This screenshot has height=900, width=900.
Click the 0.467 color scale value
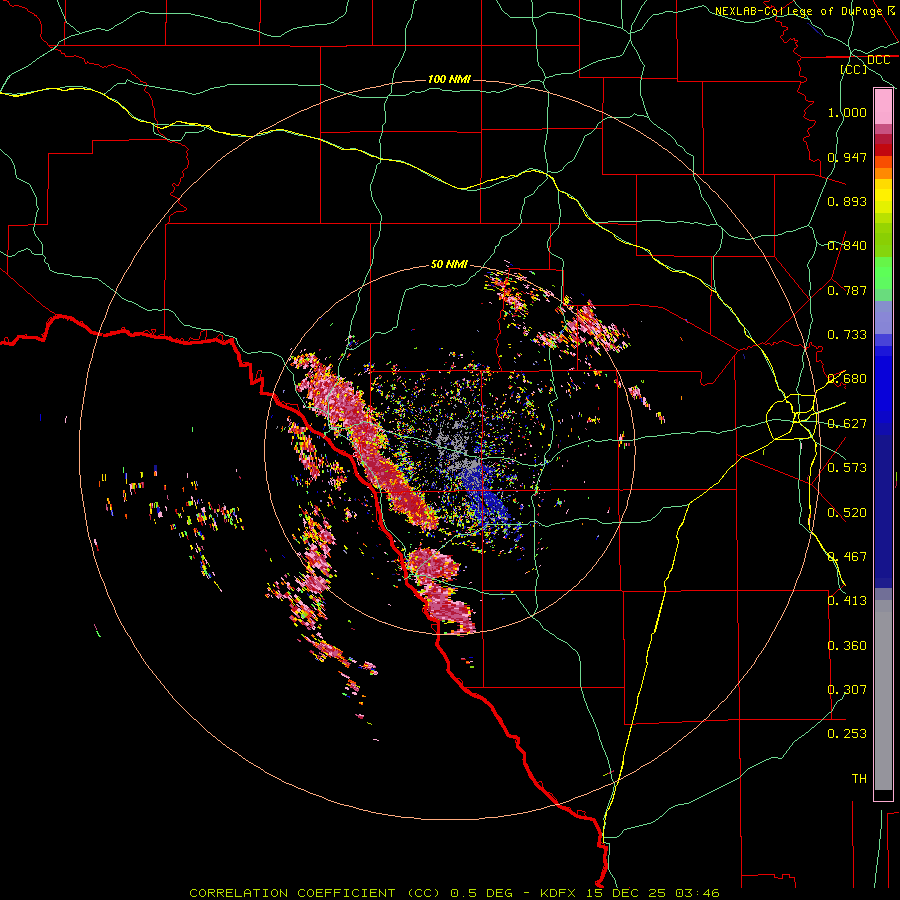(x=847, y=557)
